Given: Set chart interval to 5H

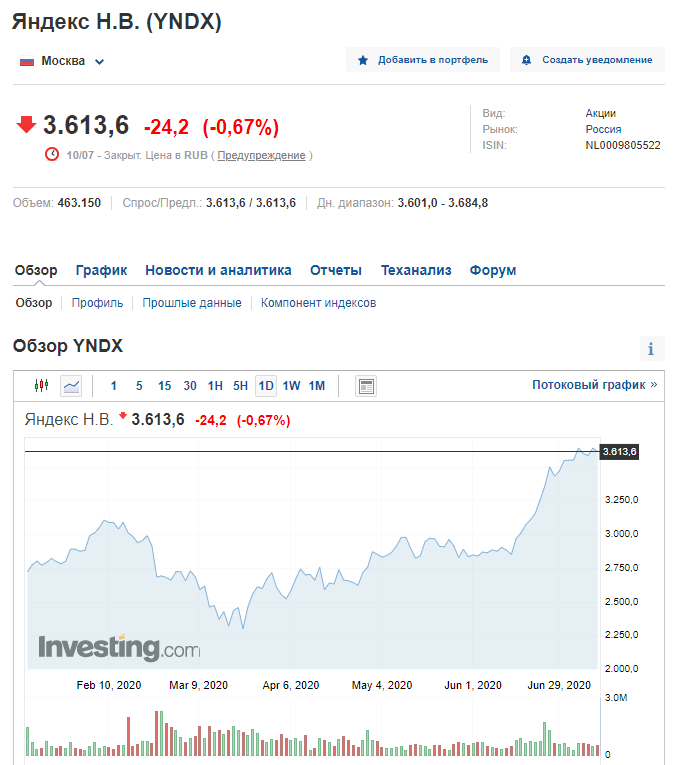Looking at the screenshot, I should click(240, 386).
